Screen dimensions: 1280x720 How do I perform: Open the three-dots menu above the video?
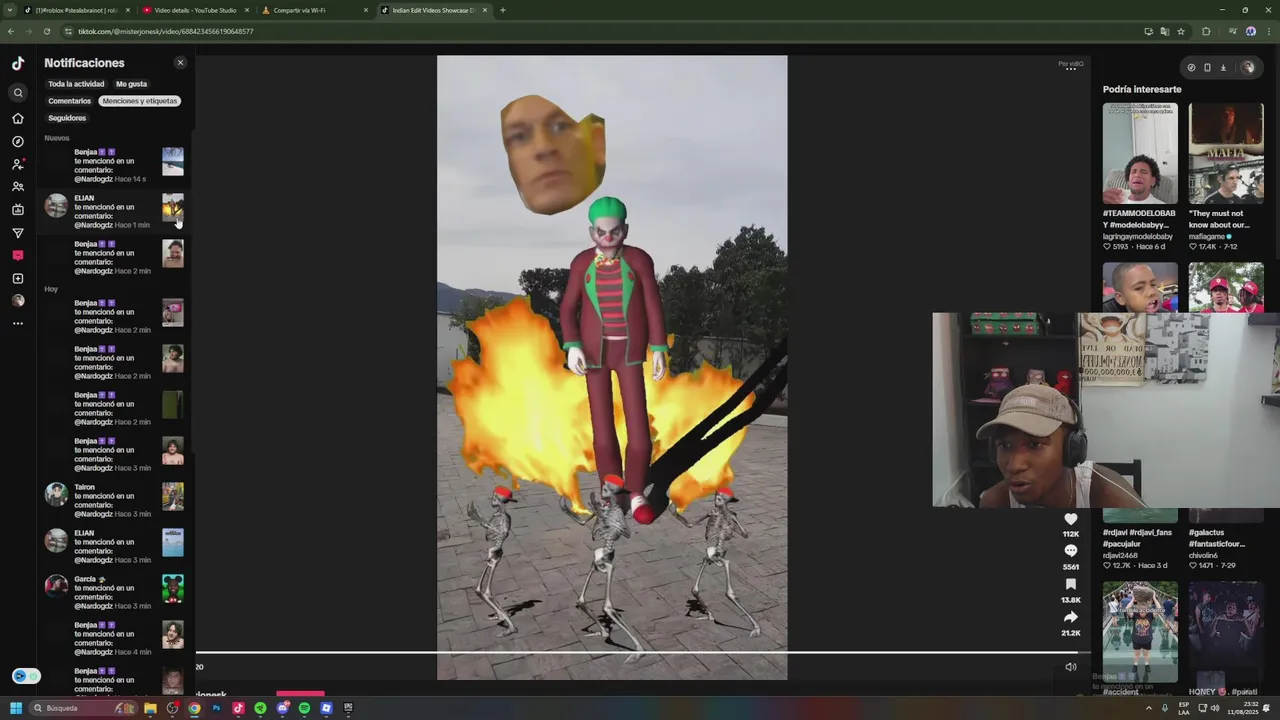click(1071, 68)
